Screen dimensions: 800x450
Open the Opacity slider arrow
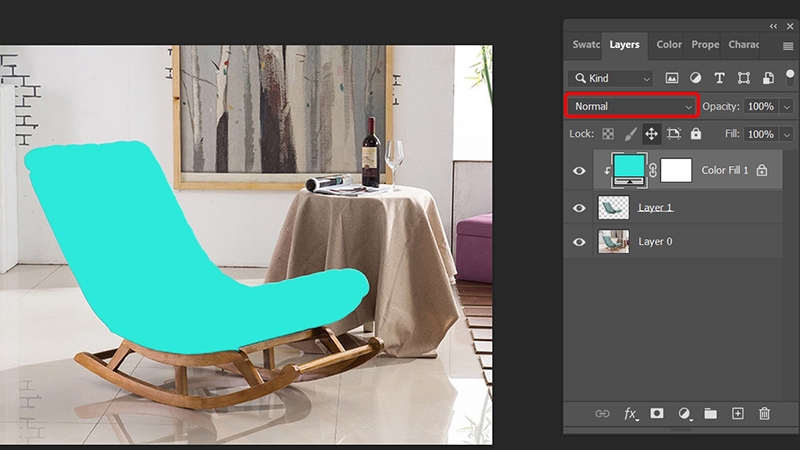[x=787, y=107]
